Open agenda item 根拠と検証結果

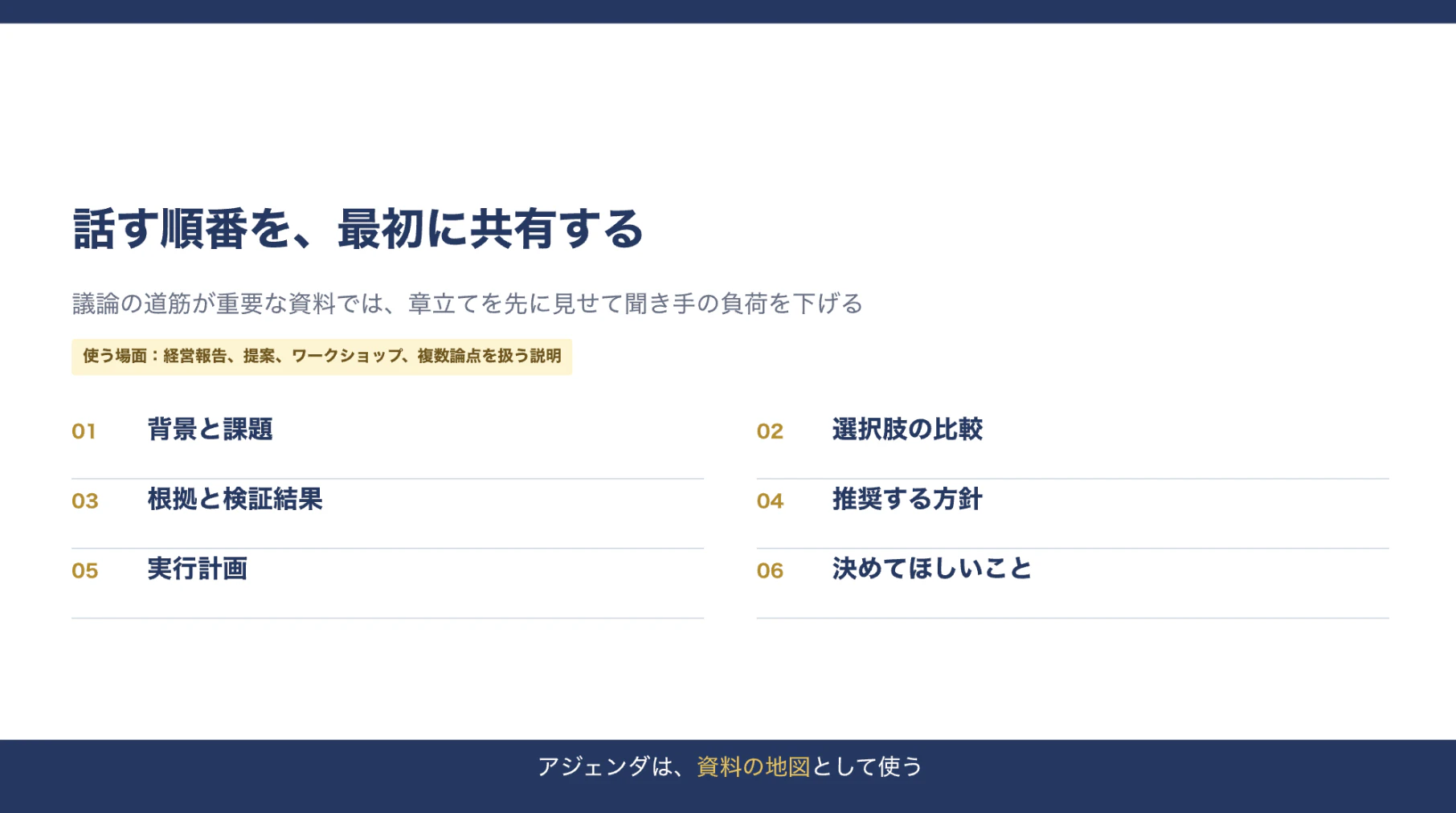pos(235,500)
